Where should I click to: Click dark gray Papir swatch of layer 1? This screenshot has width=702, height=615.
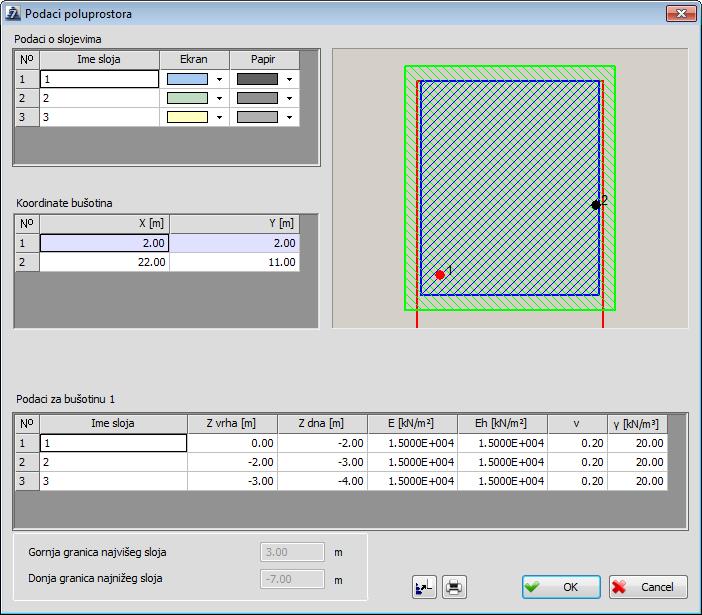pos(257,79)
